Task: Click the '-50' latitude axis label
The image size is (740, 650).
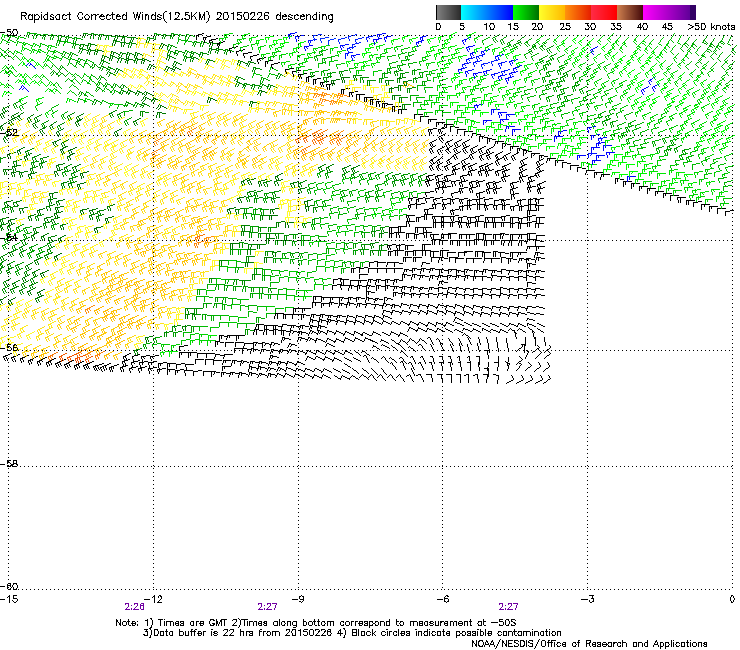Action: click(9, 33)
